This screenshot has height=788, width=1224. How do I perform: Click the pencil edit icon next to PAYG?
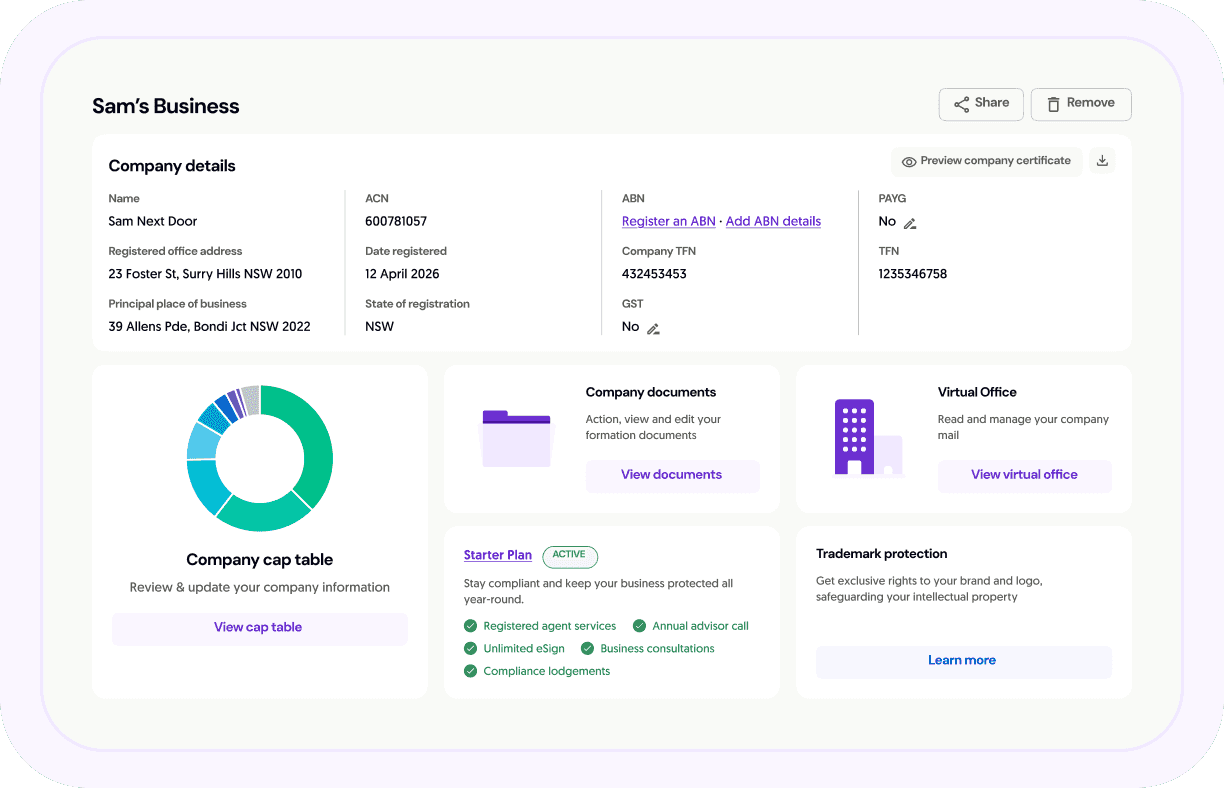point(910,223)
